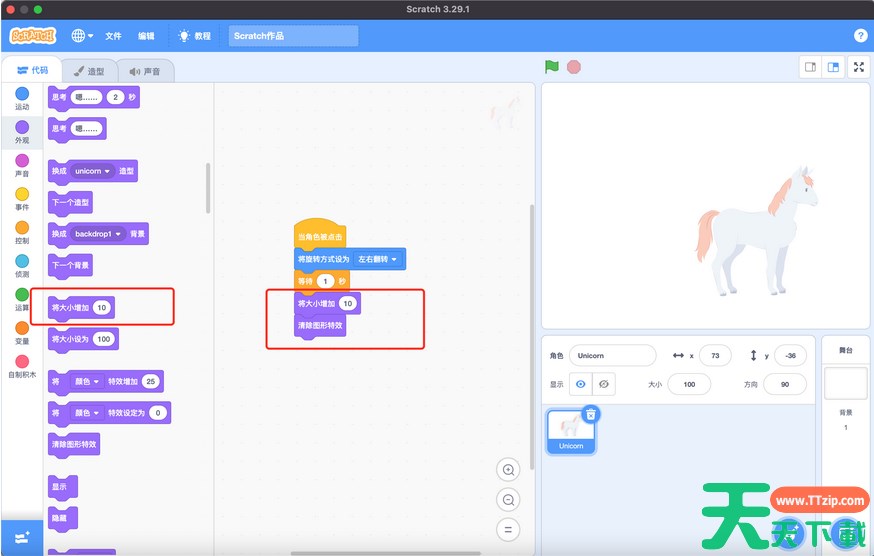Enter full screen stage mode
This screenshot has height=556, width=874.
[x=859, y=67]
